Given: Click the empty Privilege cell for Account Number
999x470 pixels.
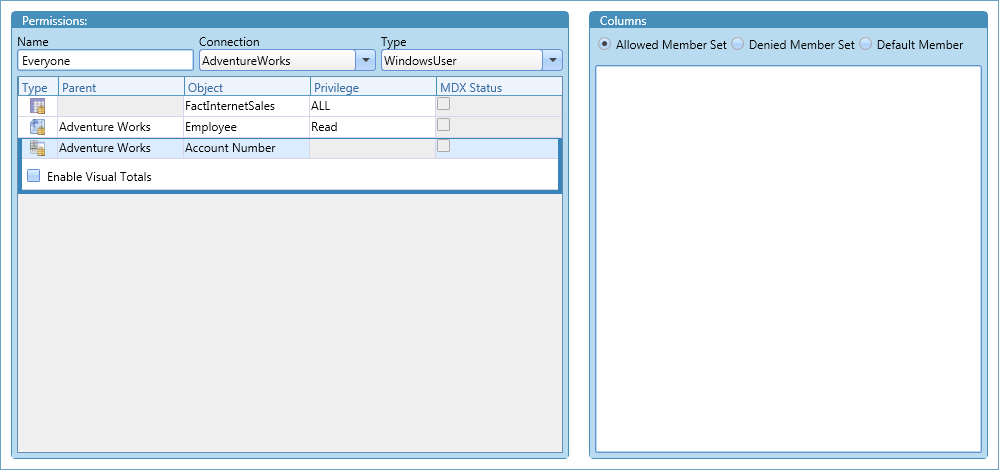Looking at the screenshot, I should (x=373, y=148).
